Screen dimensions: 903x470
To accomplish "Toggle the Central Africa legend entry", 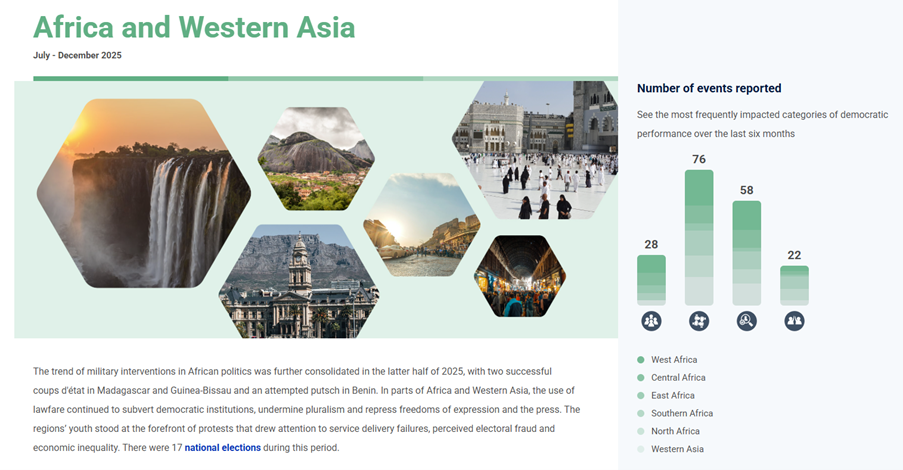I will 677,378.
